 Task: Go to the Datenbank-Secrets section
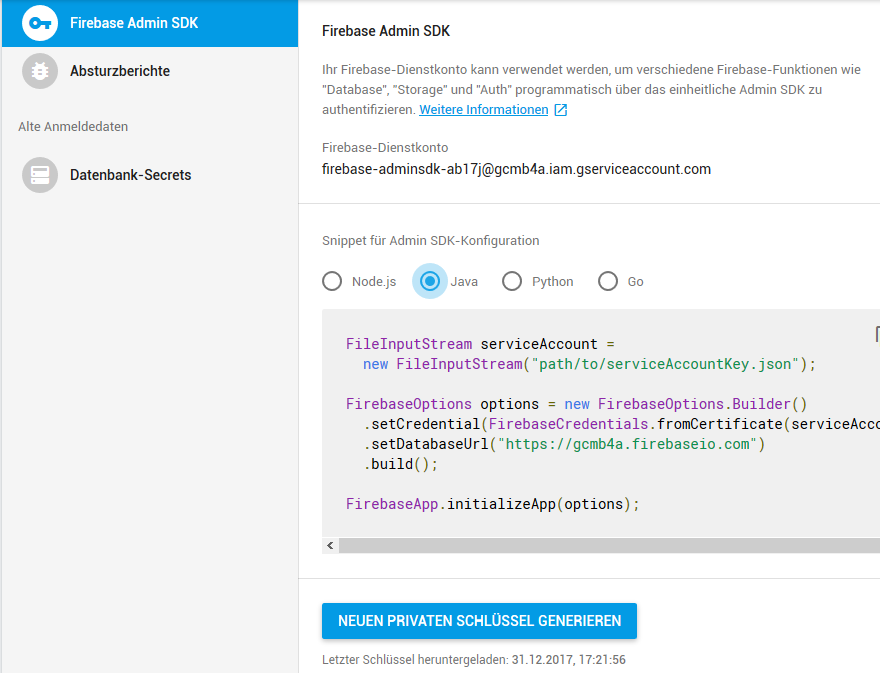(x=130, y=175)
